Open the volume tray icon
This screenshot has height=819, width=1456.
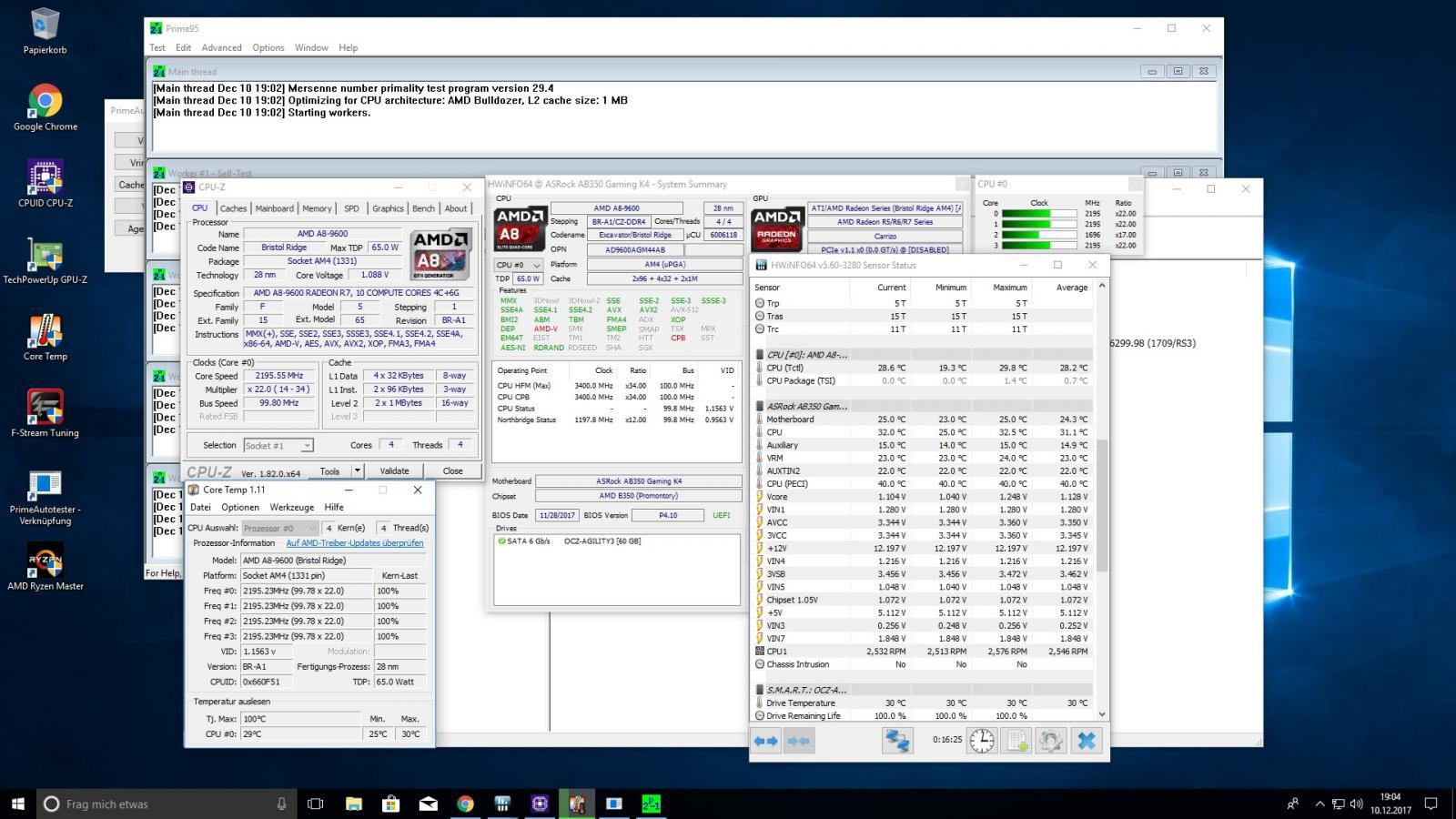(x=1357, y=804)
